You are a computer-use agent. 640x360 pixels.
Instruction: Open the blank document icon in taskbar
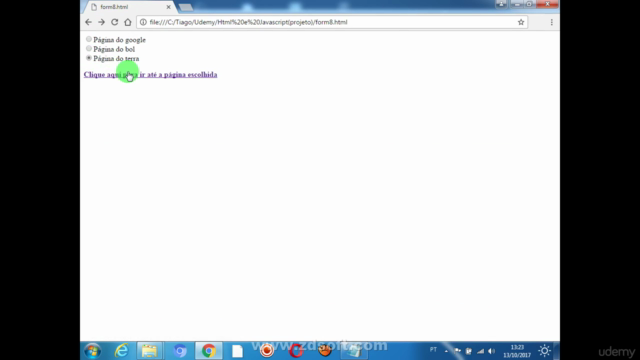tap(238, 351)
